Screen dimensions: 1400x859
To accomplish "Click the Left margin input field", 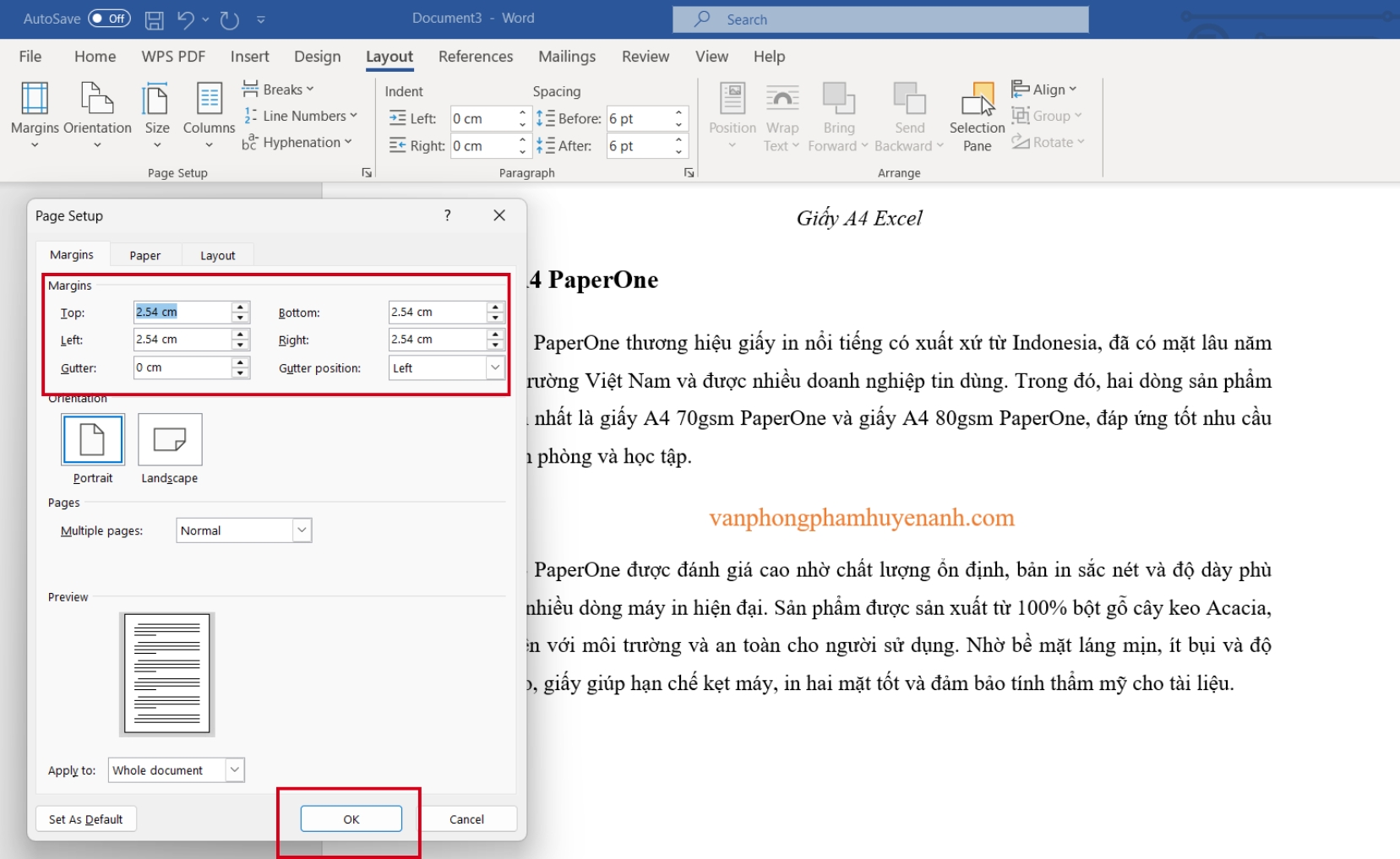I will tap(182, 340).
